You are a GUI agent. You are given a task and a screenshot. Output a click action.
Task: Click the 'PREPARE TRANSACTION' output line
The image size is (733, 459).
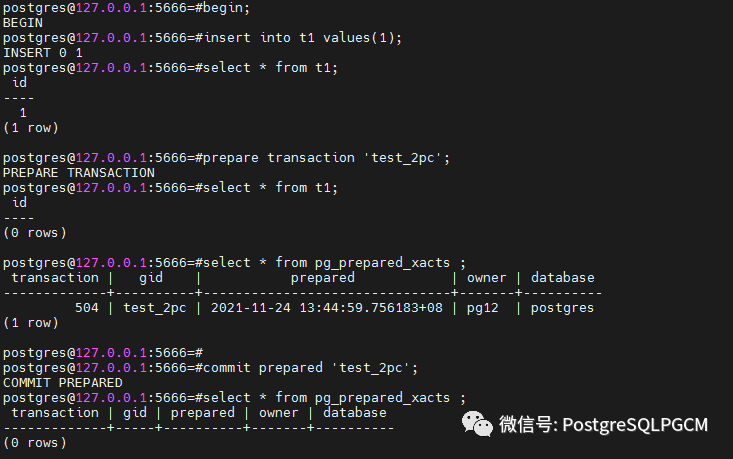[x=79, y=173]
